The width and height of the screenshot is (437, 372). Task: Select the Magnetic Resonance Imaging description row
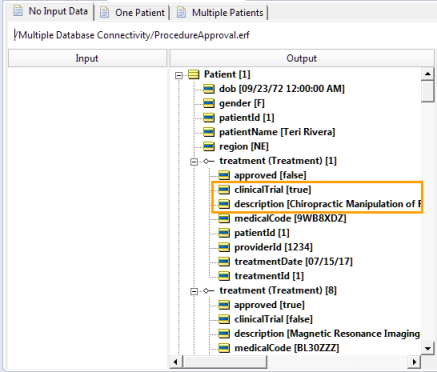click(x=327, y=334)
